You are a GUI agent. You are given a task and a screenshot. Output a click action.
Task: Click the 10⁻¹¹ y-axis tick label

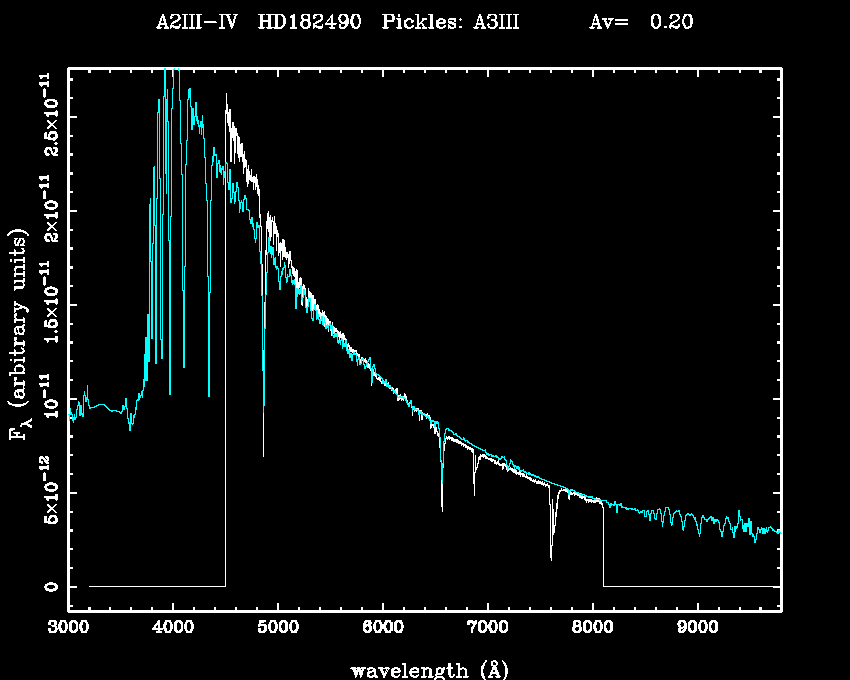(x=48, y=398)
